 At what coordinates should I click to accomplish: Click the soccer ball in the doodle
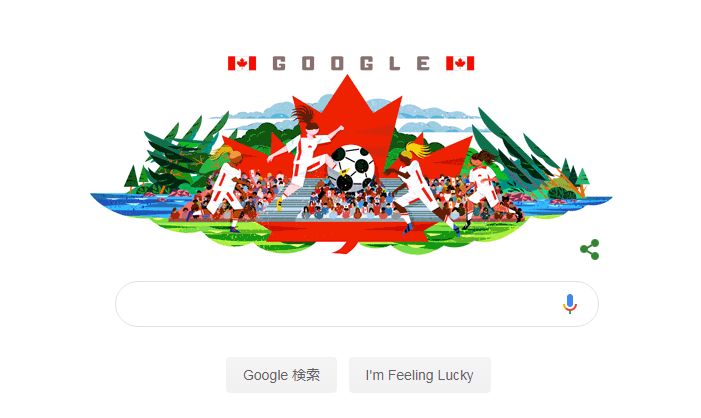[x=353, y=168]
